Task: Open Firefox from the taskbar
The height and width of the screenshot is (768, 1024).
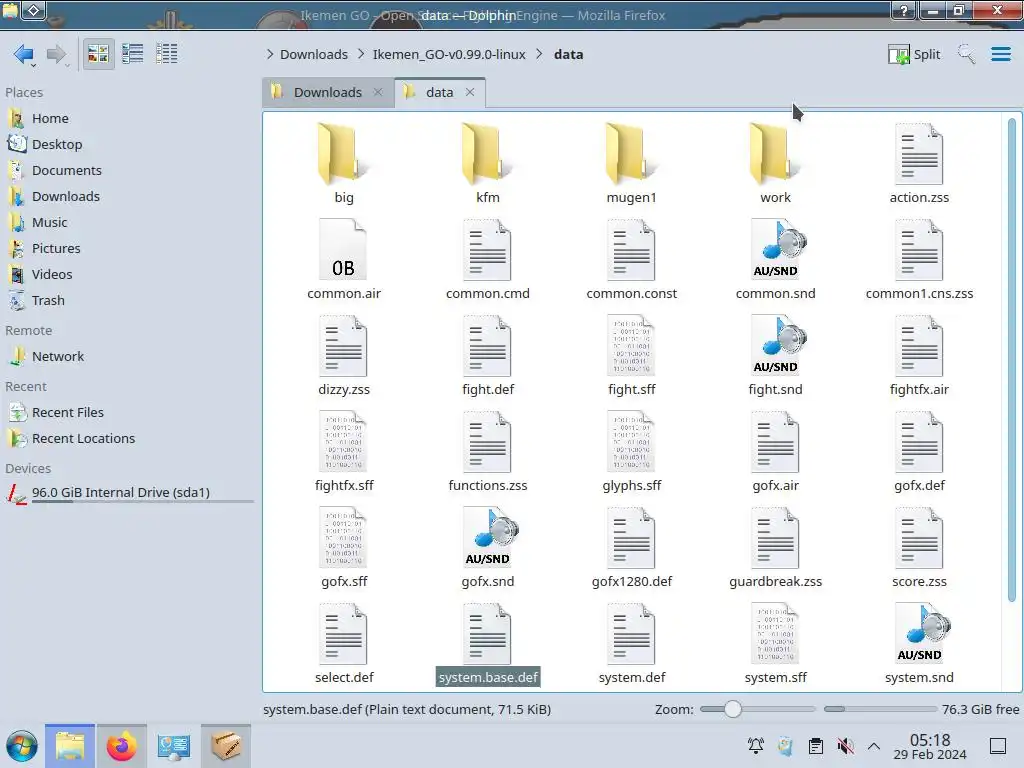Action: (121, 746)
